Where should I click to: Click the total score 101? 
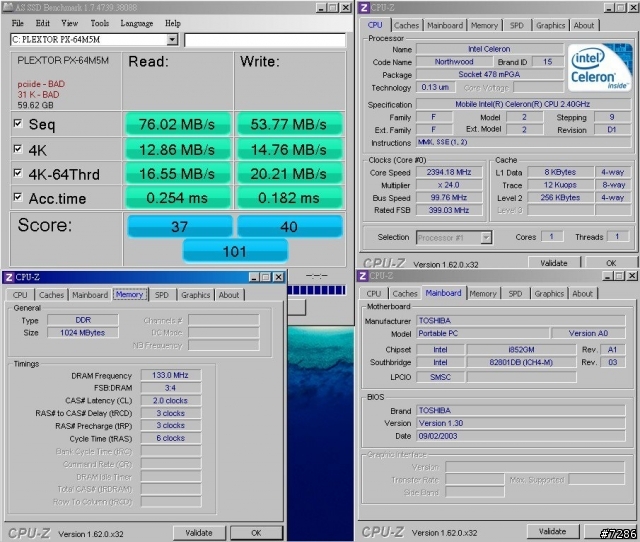[x=235, y=251]
